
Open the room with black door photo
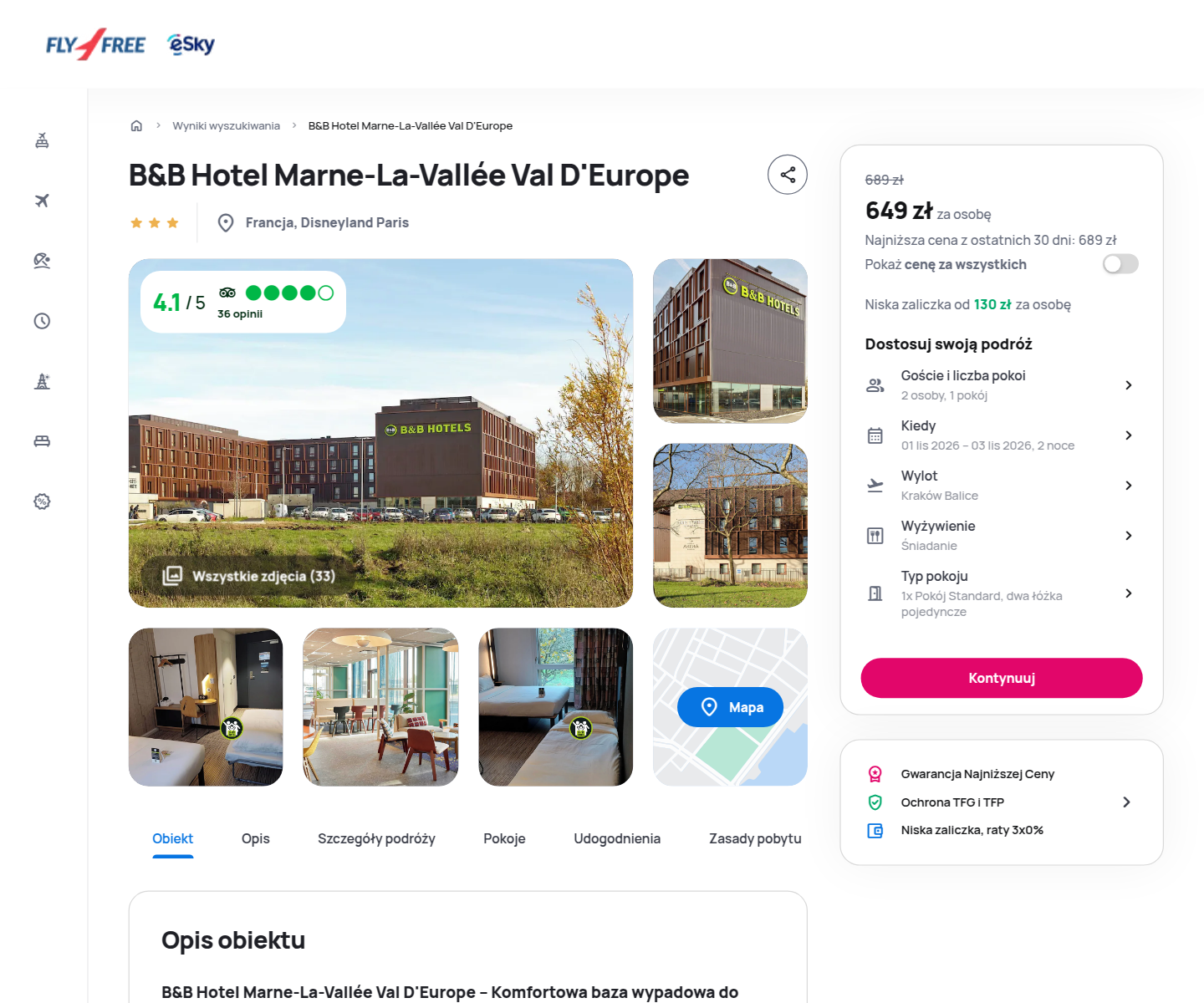coord(206,707)
